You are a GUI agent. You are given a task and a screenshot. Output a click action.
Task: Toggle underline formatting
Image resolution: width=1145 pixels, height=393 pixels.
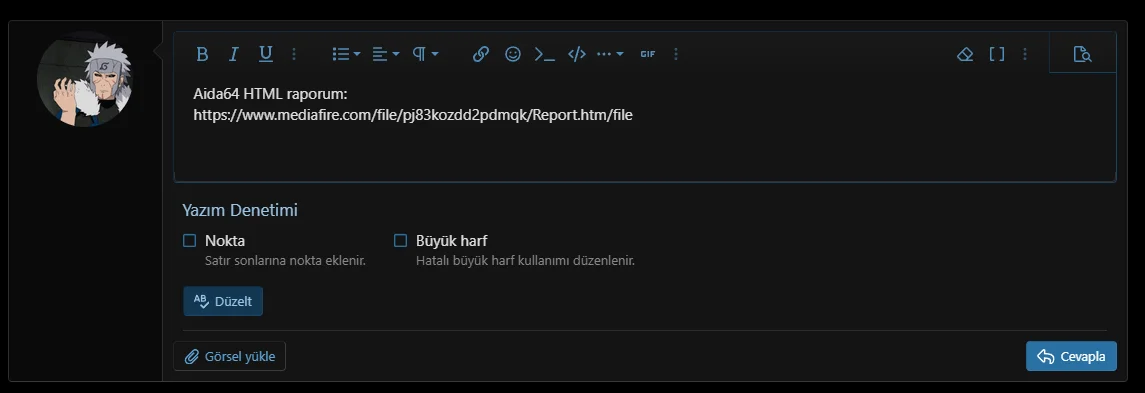[x=265, y=54]
